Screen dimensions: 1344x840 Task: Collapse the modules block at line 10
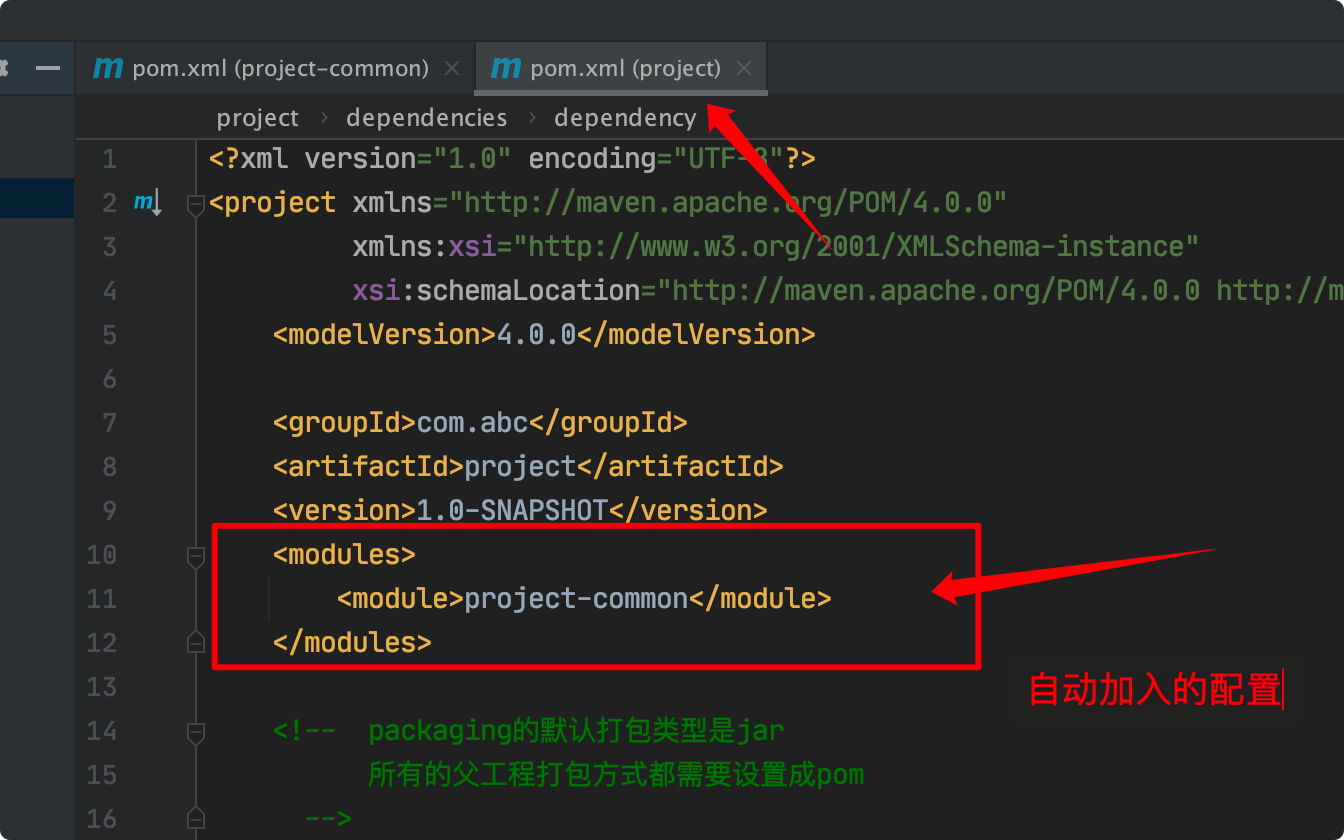[x=196, y=555]
